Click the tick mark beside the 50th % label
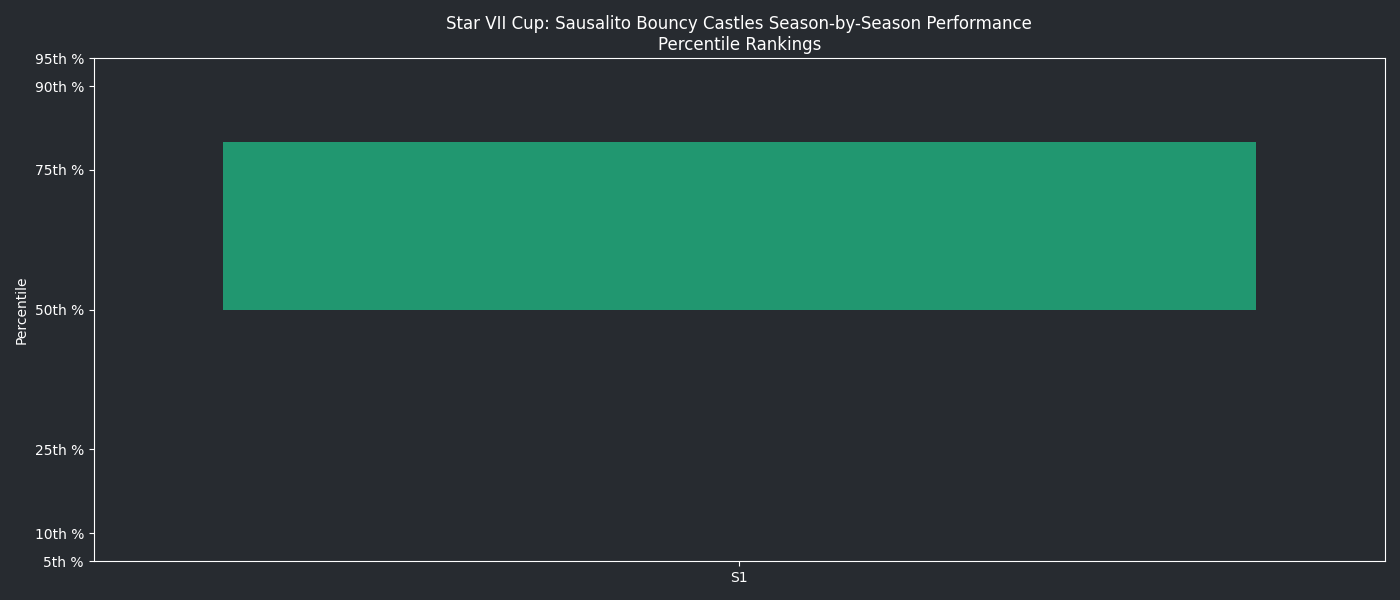The height and width of the screenshot is (600, 1400). [92, 310]
